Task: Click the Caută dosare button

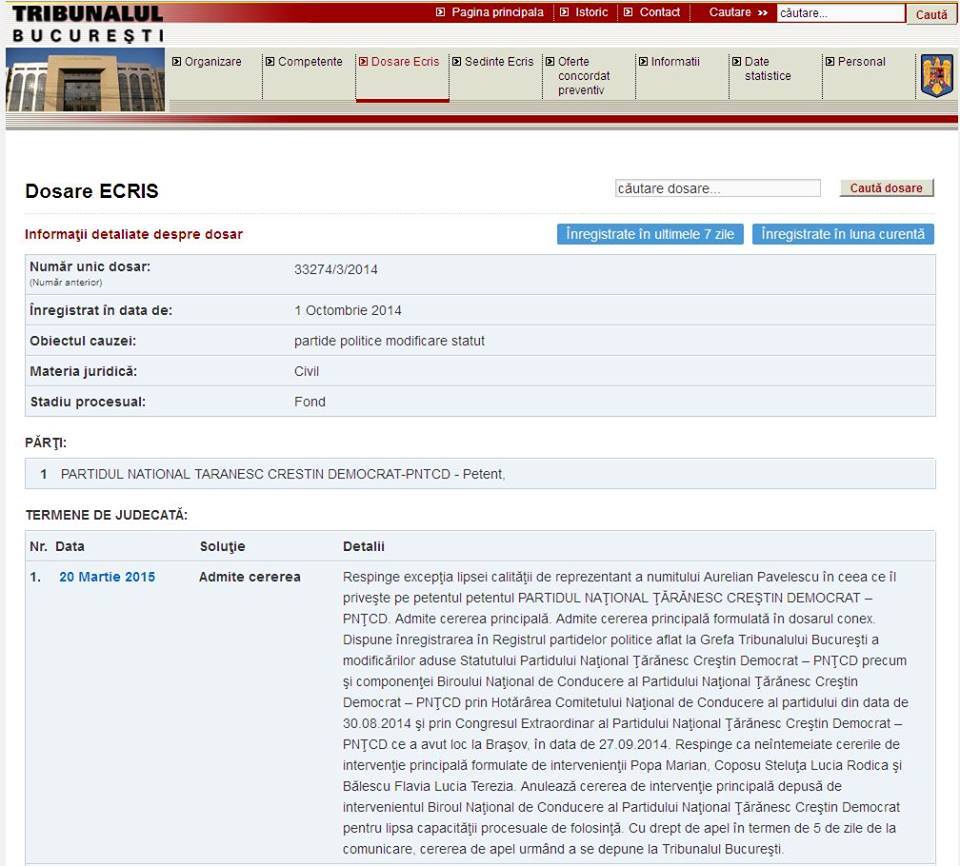Action: [x=886, y=188]
